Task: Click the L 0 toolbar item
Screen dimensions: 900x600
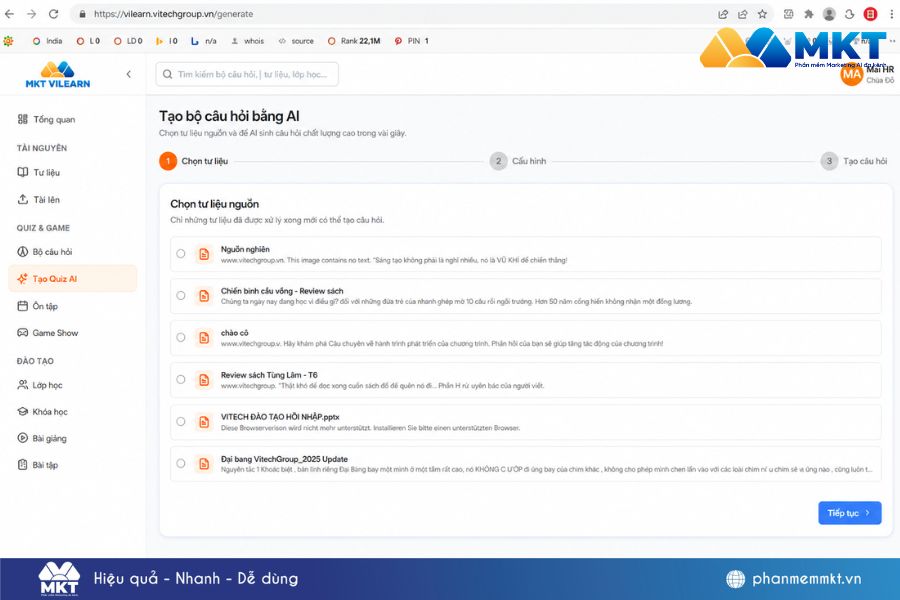Action: pos(88,41)
